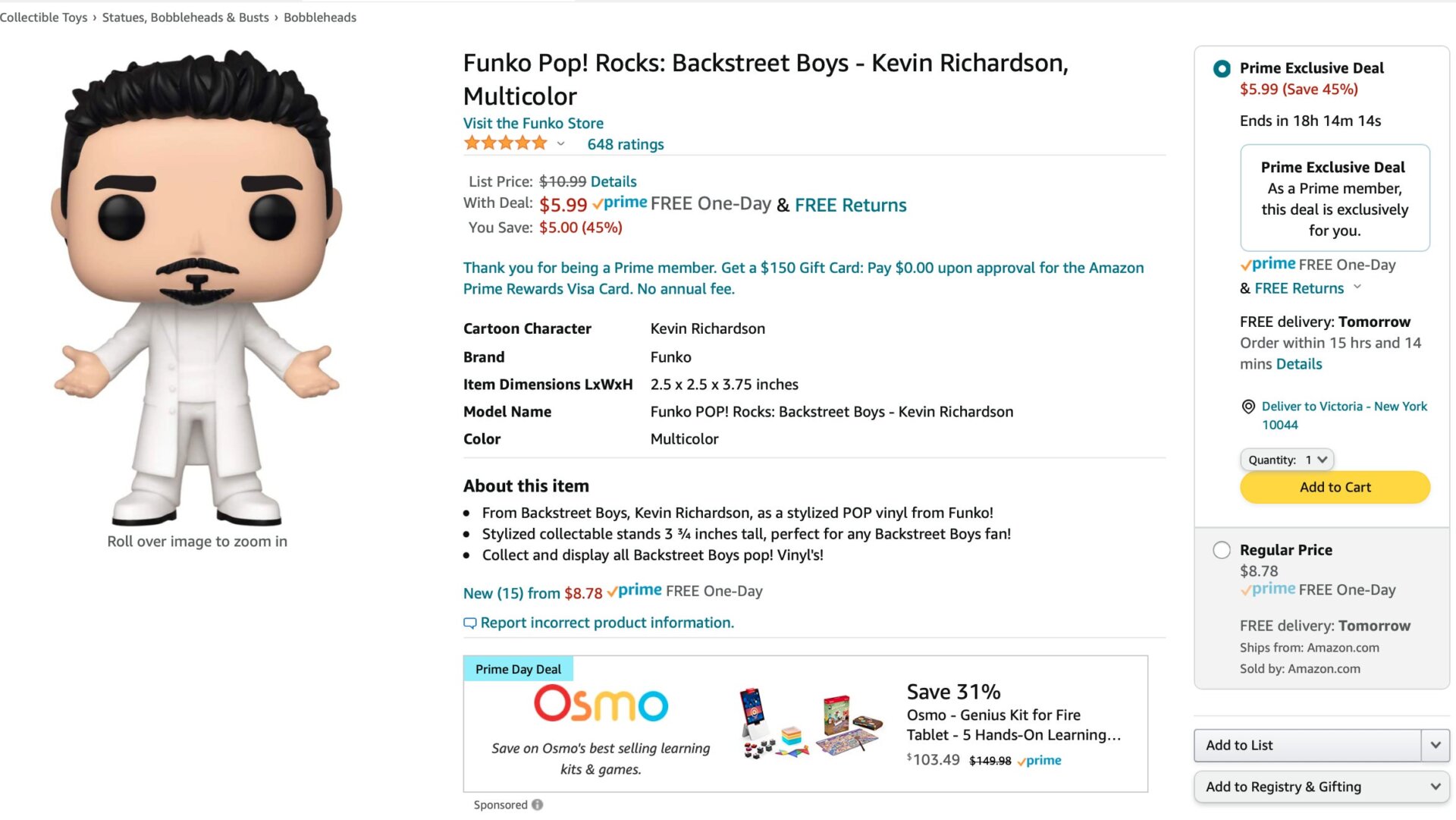1456x820 pixels.
Task: Expand FREE Returns details in buy box
Action: pos(1357,287)
